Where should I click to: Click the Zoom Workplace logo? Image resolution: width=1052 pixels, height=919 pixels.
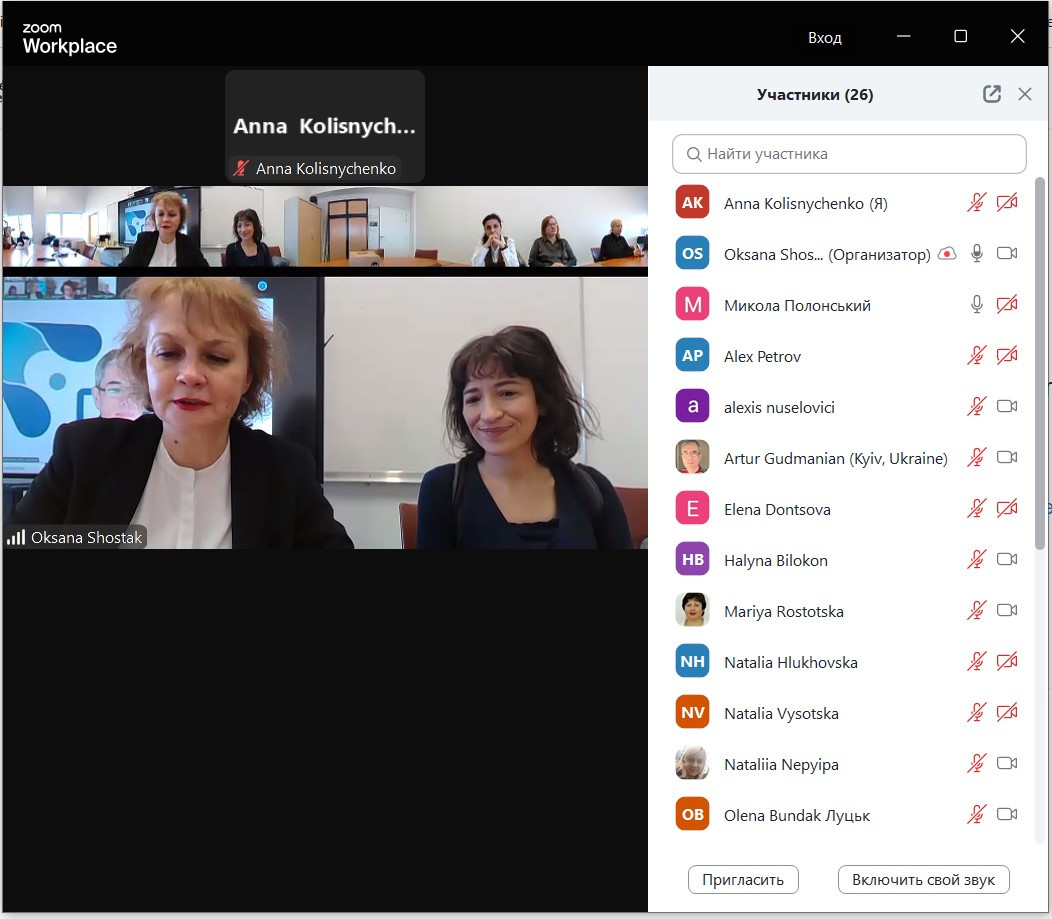tap(69, 38)
